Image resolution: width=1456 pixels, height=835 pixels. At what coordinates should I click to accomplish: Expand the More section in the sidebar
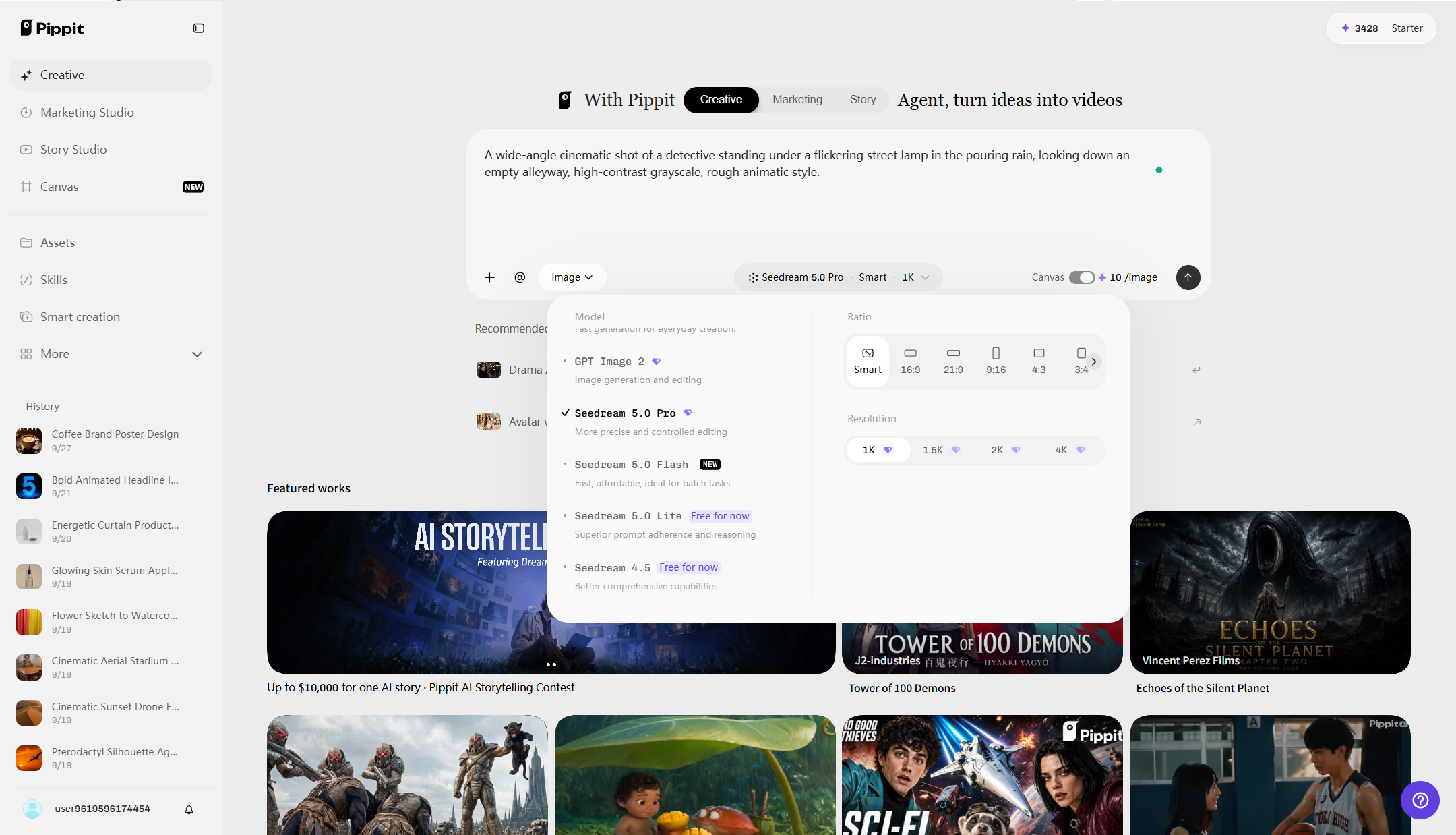tap(111, 354)
